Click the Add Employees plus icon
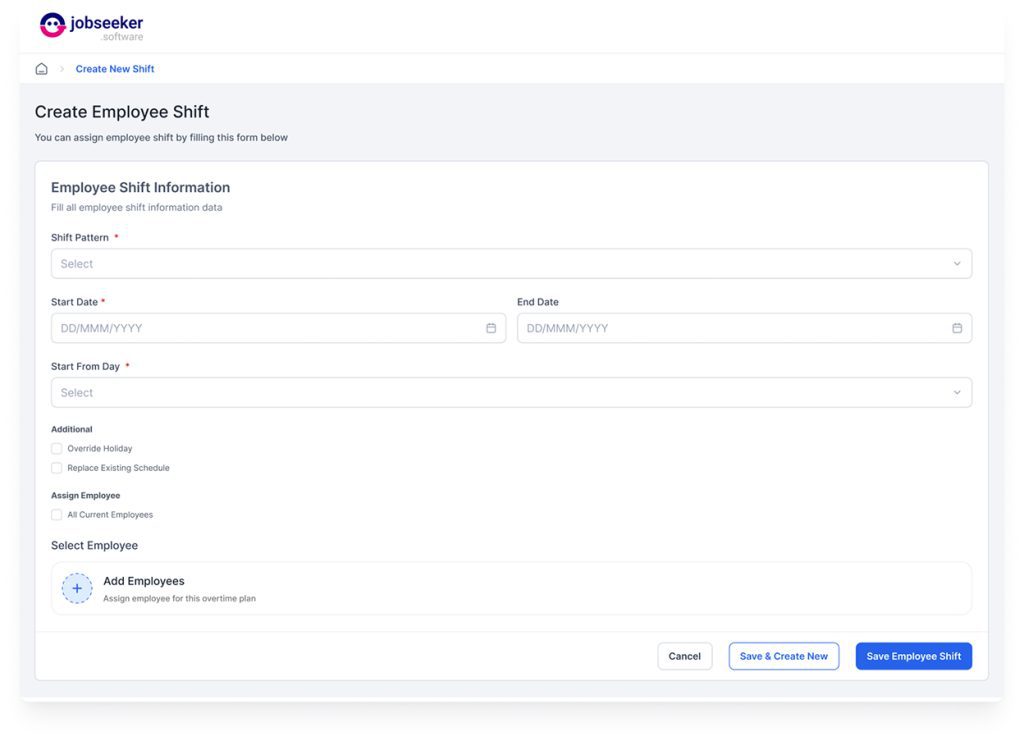This screenshot has width=1024, height=741. pos(77,588)
